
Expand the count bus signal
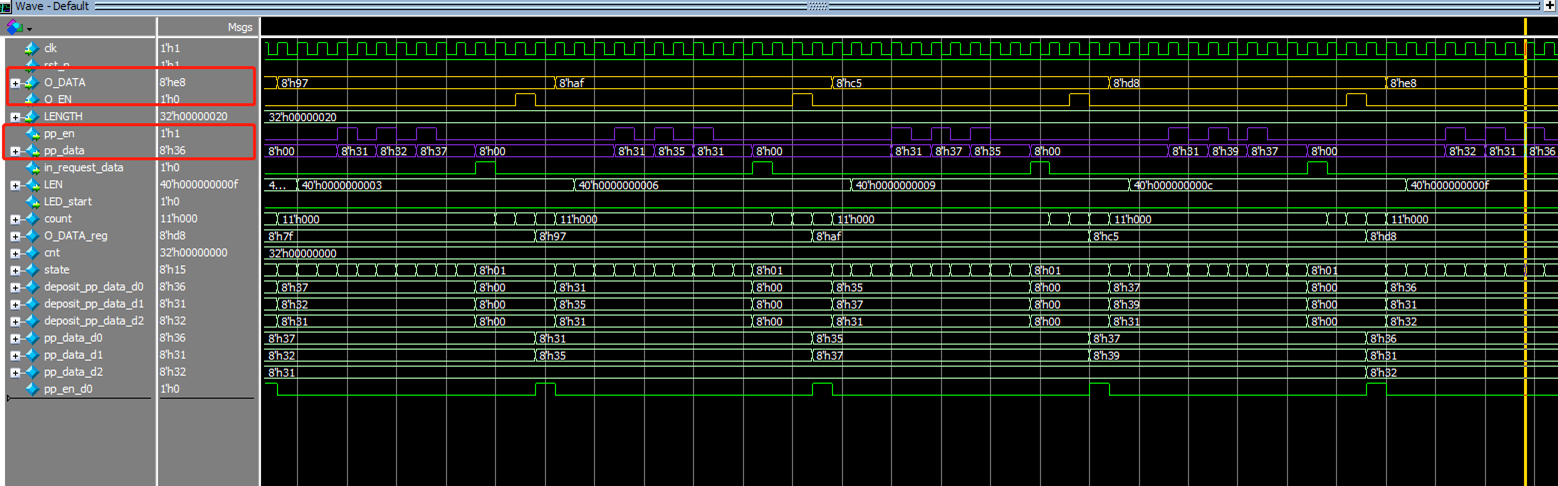pos(15,219)
